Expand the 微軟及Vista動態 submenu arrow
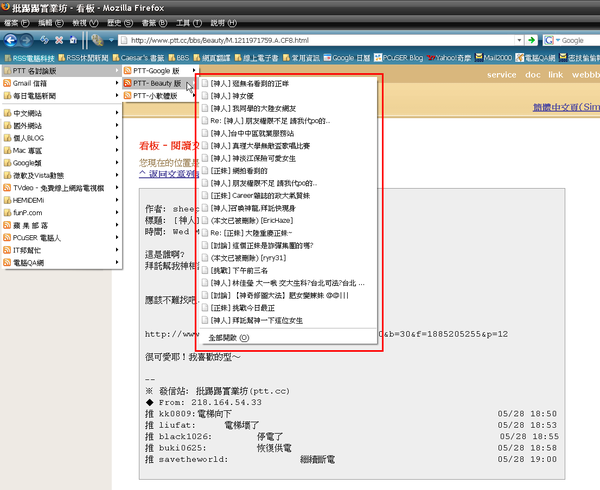The width and height of the screenshot is (600, 490). point(116,175)
